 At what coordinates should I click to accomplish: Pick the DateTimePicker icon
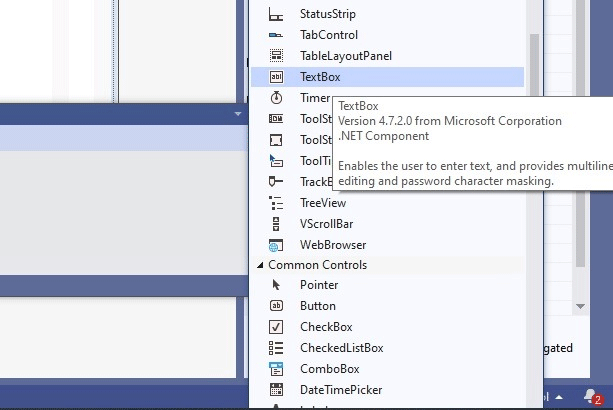[x=277, y=390]
